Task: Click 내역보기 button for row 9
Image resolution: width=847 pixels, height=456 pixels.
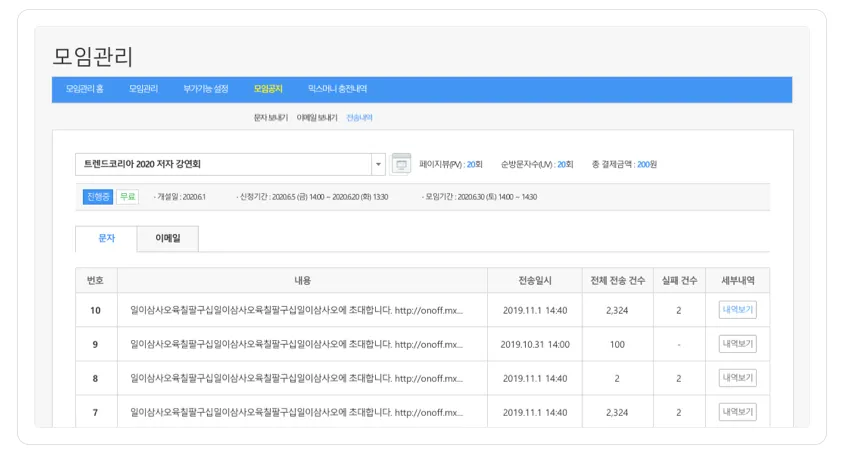Action: click(737, 344)
